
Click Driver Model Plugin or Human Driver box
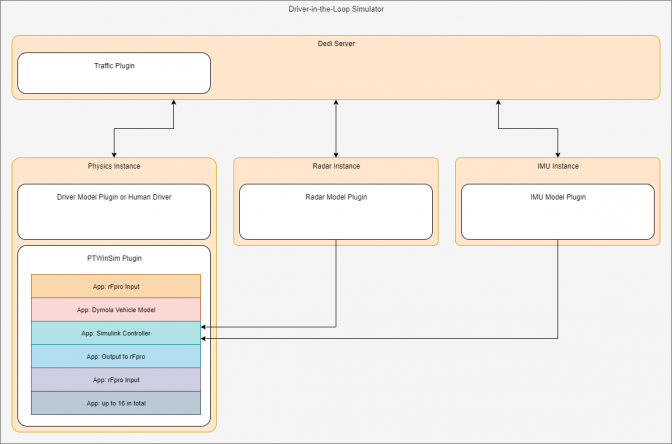point(114,212)
